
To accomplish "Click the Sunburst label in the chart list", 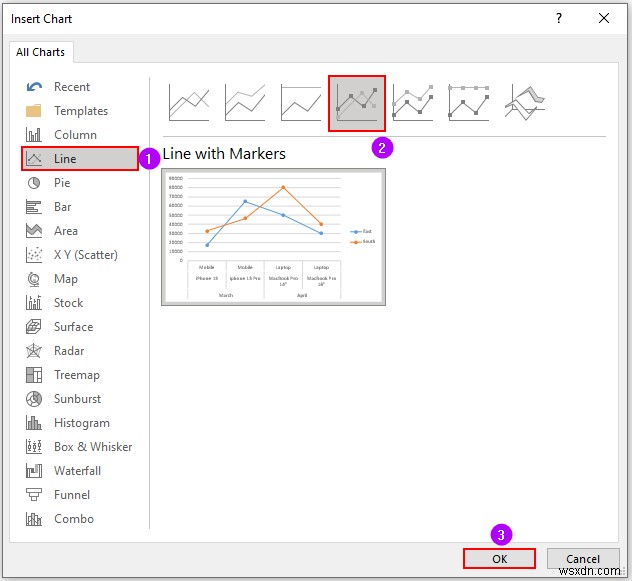I will (77, 399).
